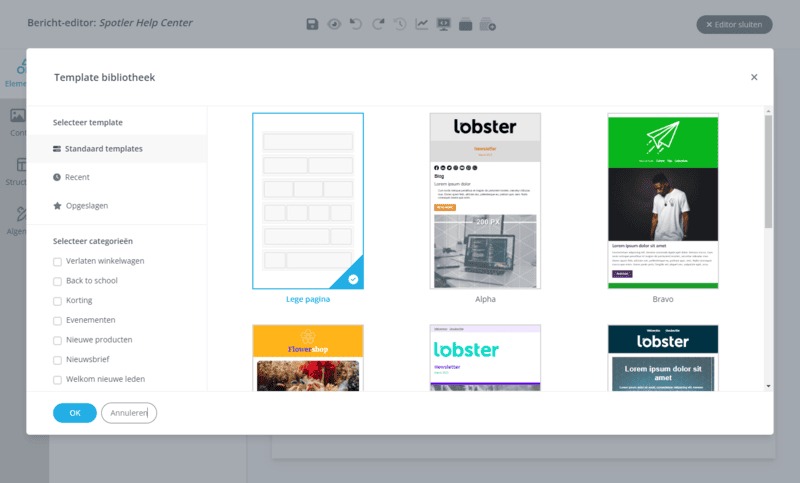
Task: Toggle the Back to school checkbox
Action: point(58,281)
